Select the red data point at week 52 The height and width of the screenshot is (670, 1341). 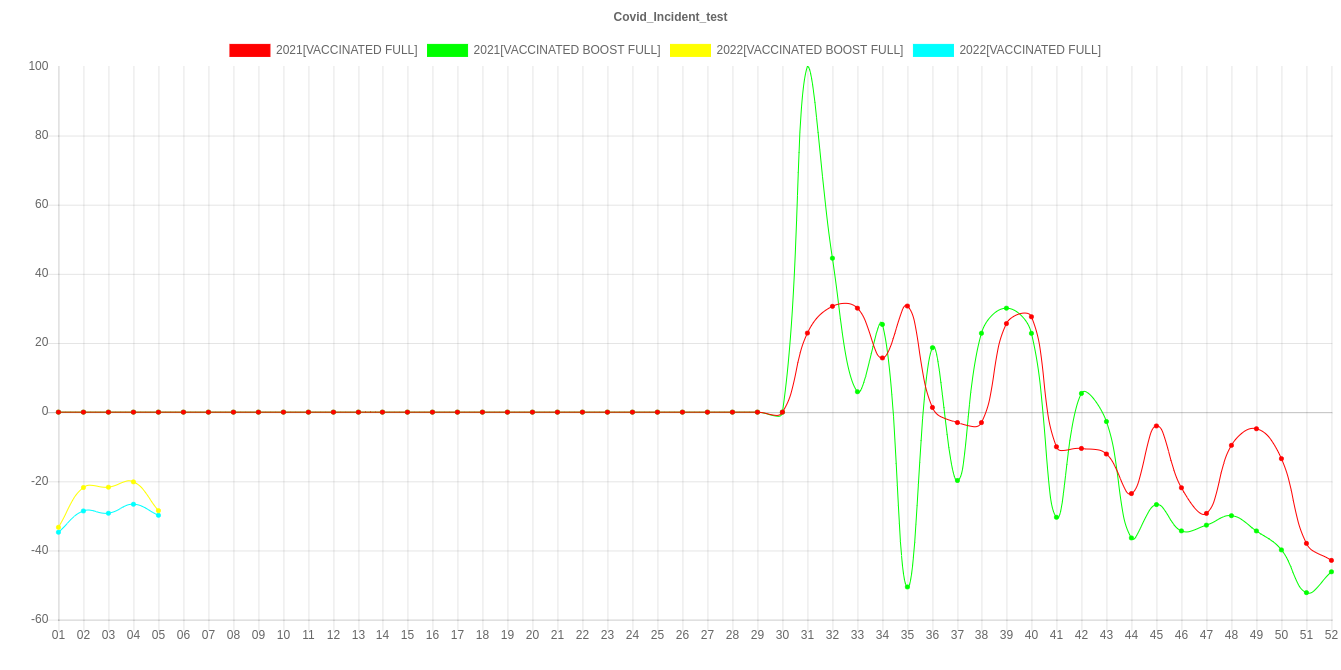click(x=1331, y=561)
